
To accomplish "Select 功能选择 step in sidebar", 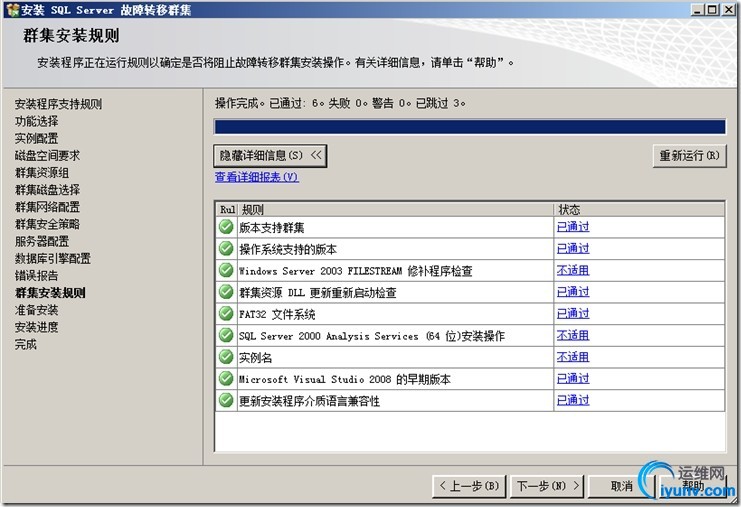I will point(36,121).
